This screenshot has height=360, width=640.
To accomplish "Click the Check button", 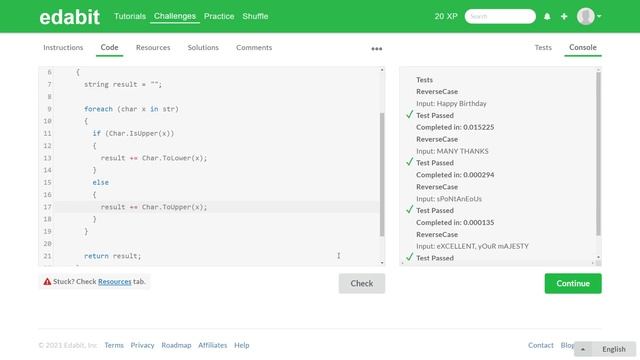I will click(x=362, y=283).
